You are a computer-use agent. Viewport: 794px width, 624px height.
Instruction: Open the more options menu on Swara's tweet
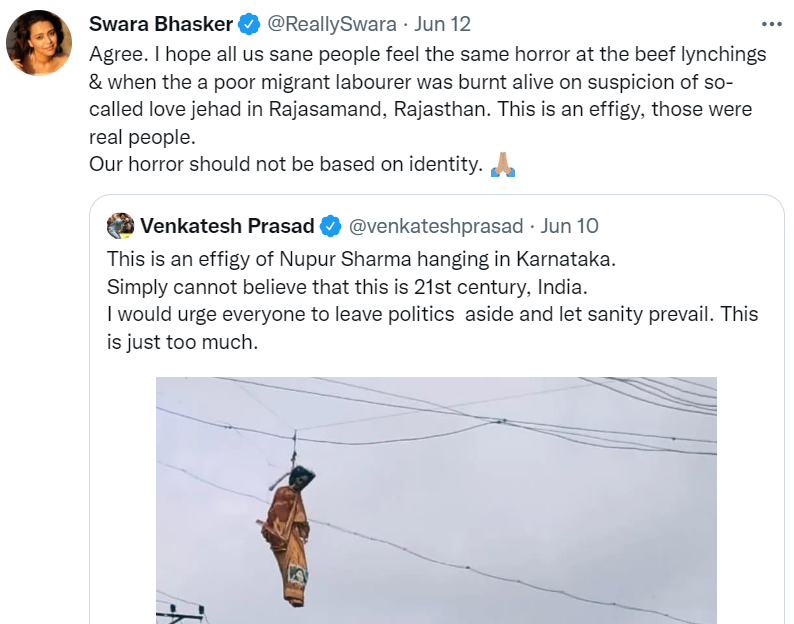point(771,23)
